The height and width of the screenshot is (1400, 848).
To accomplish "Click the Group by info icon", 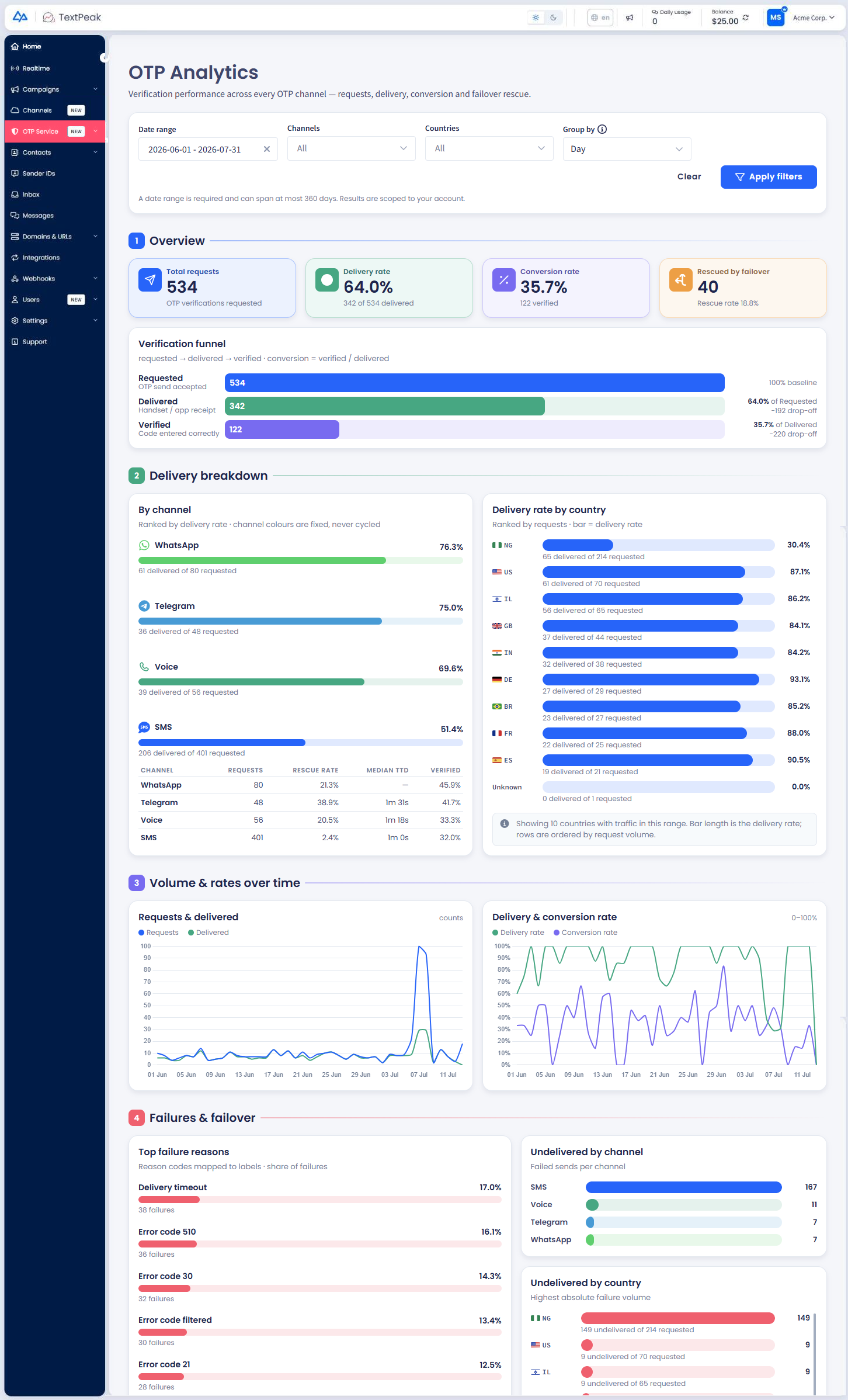I will pos(602,129).
